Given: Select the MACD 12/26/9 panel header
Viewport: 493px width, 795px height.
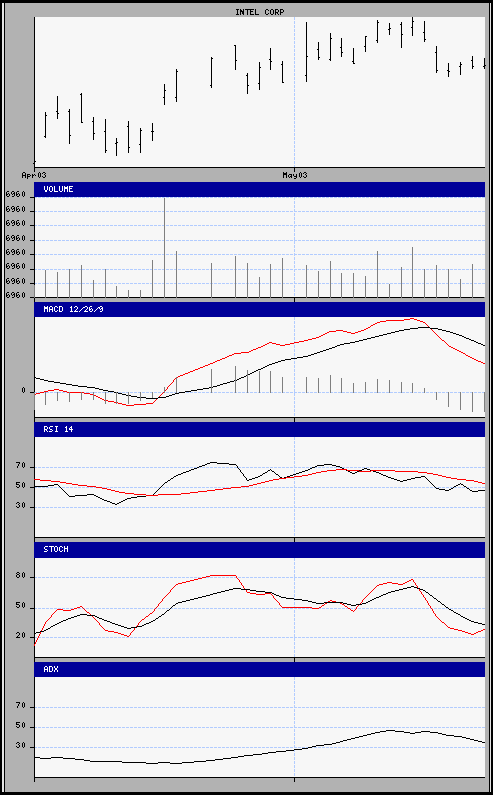Looking at the screenshot, I should click(260, 309).
